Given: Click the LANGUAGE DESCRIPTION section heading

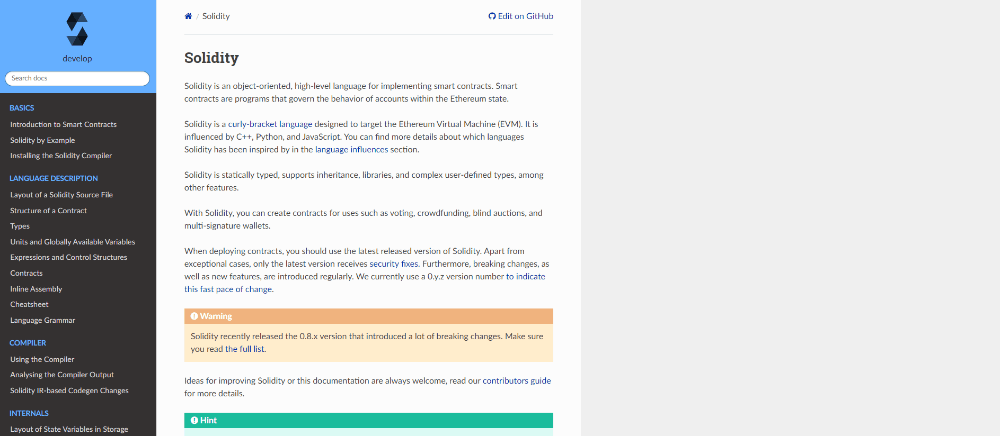Looking at the screenshot, I should click(x=54, y=178).
